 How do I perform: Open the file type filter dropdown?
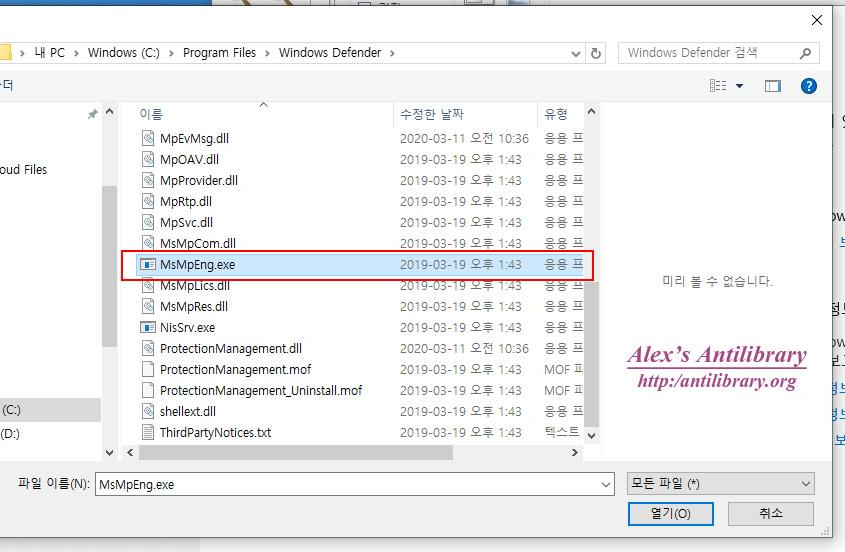point(806,484)
